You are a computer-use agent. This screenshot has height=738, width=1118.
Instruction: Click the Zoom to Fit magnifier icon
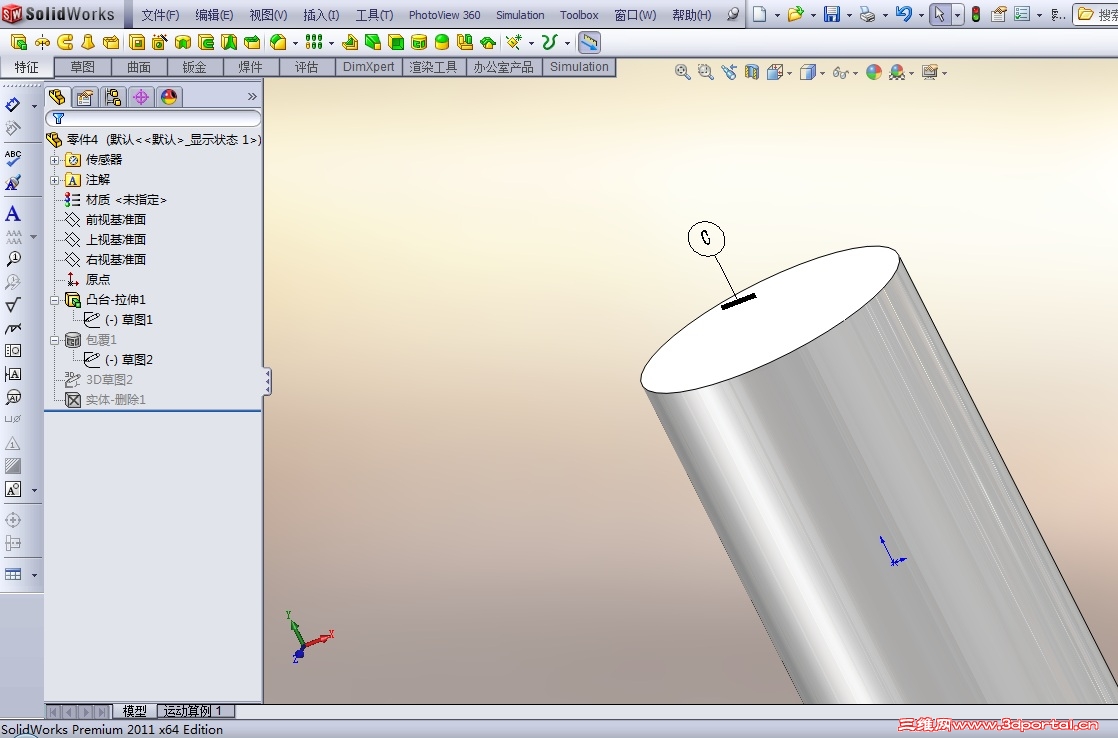pos(682,72)
